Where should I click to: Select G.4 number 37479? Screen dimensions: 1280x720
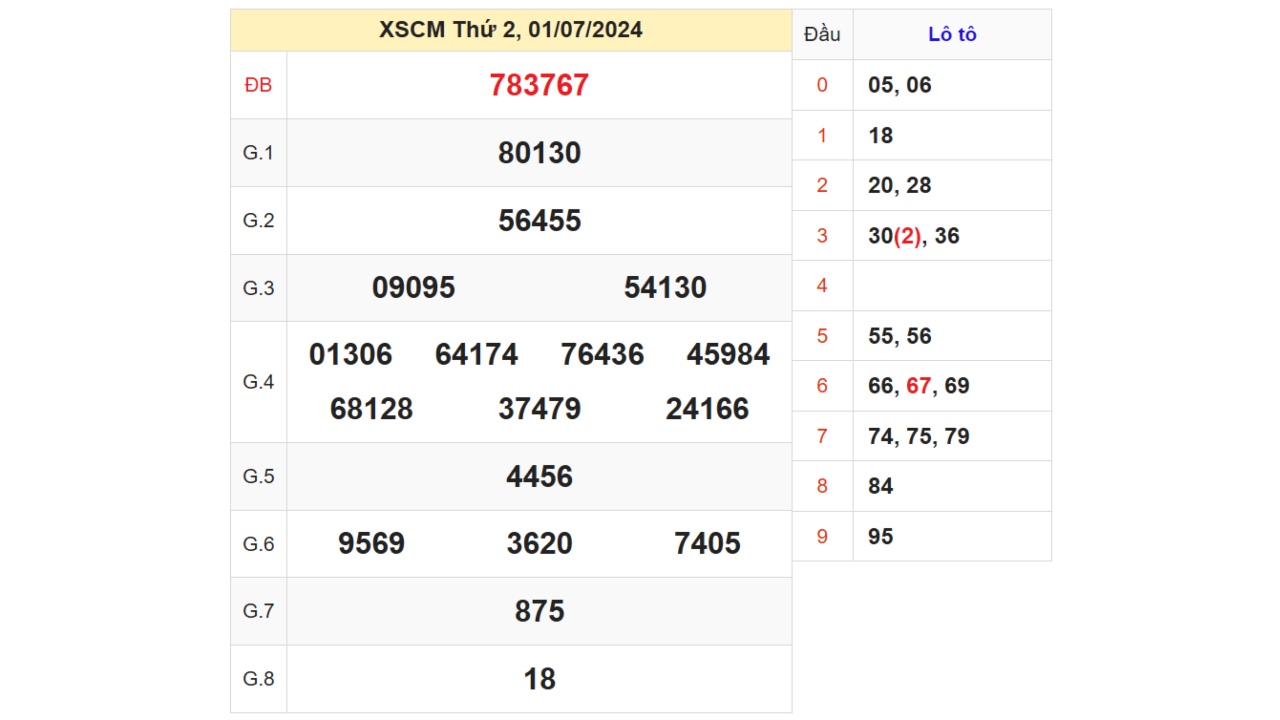(x=539, y=409)
